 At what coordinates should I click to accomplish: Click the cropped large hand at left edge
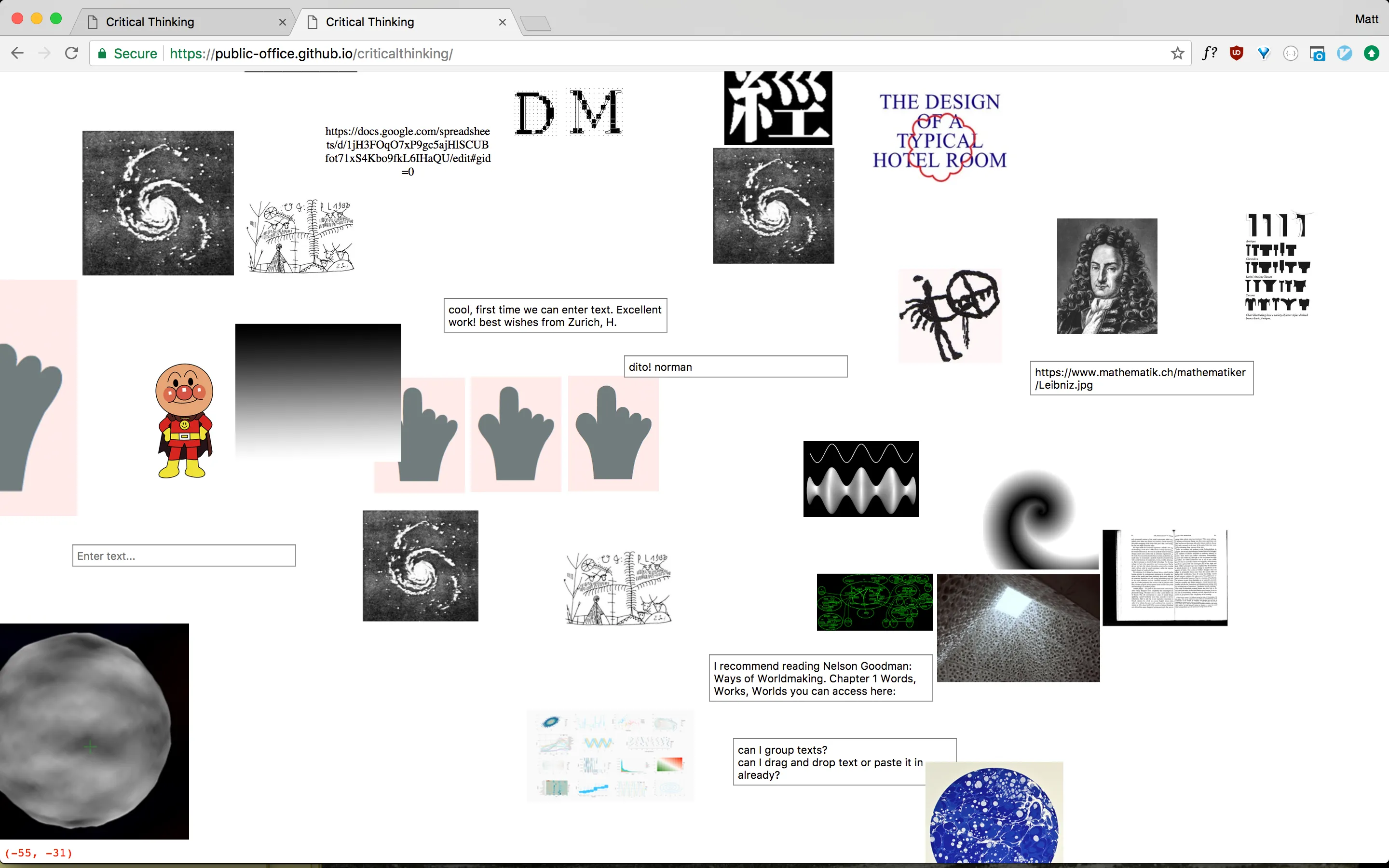38,398
